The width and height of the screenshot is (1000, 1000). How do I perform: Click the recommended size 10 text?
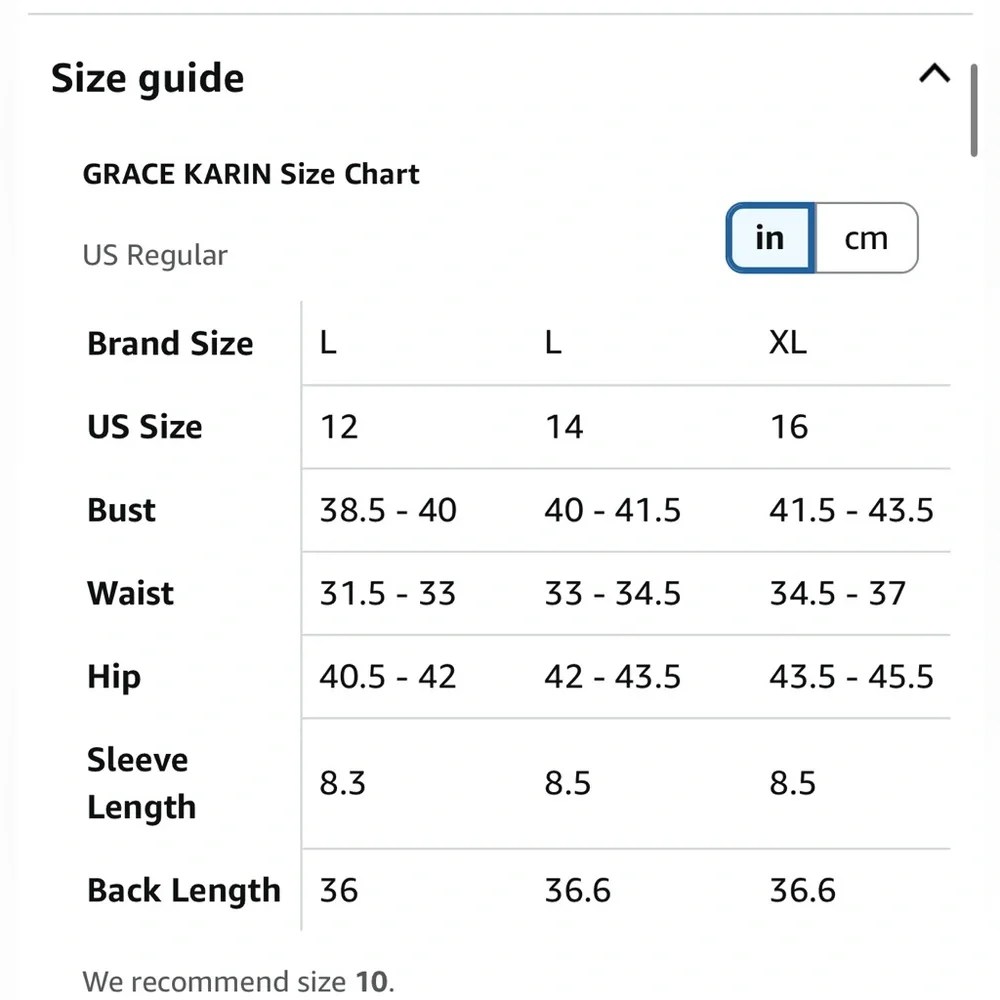238,981
